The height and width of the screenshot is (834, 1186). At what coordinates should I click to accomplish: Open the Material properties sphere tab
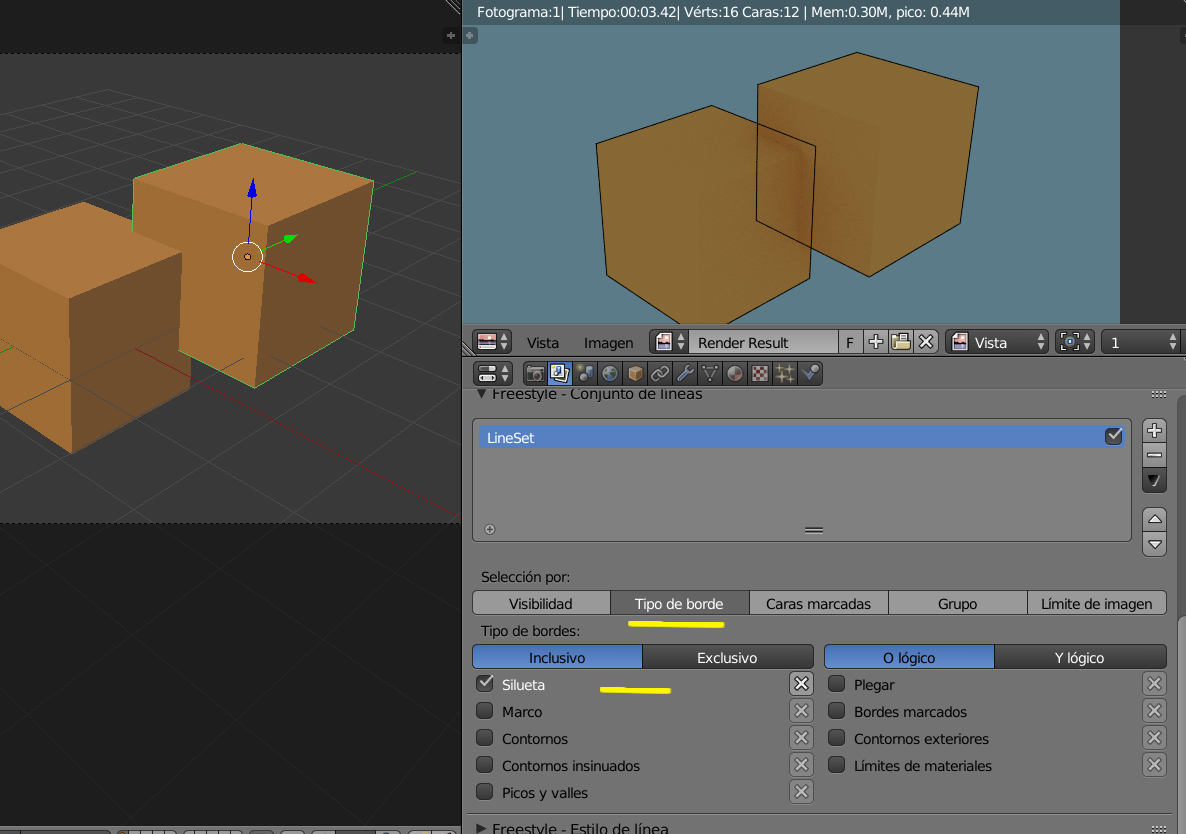pos(735,374)
